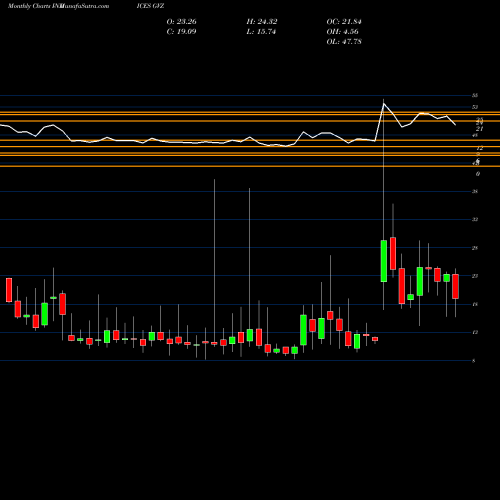Click the 'ICES GVZ' ticker label
The height and width of the screenshot is (500, 500).
coord(150,6)
